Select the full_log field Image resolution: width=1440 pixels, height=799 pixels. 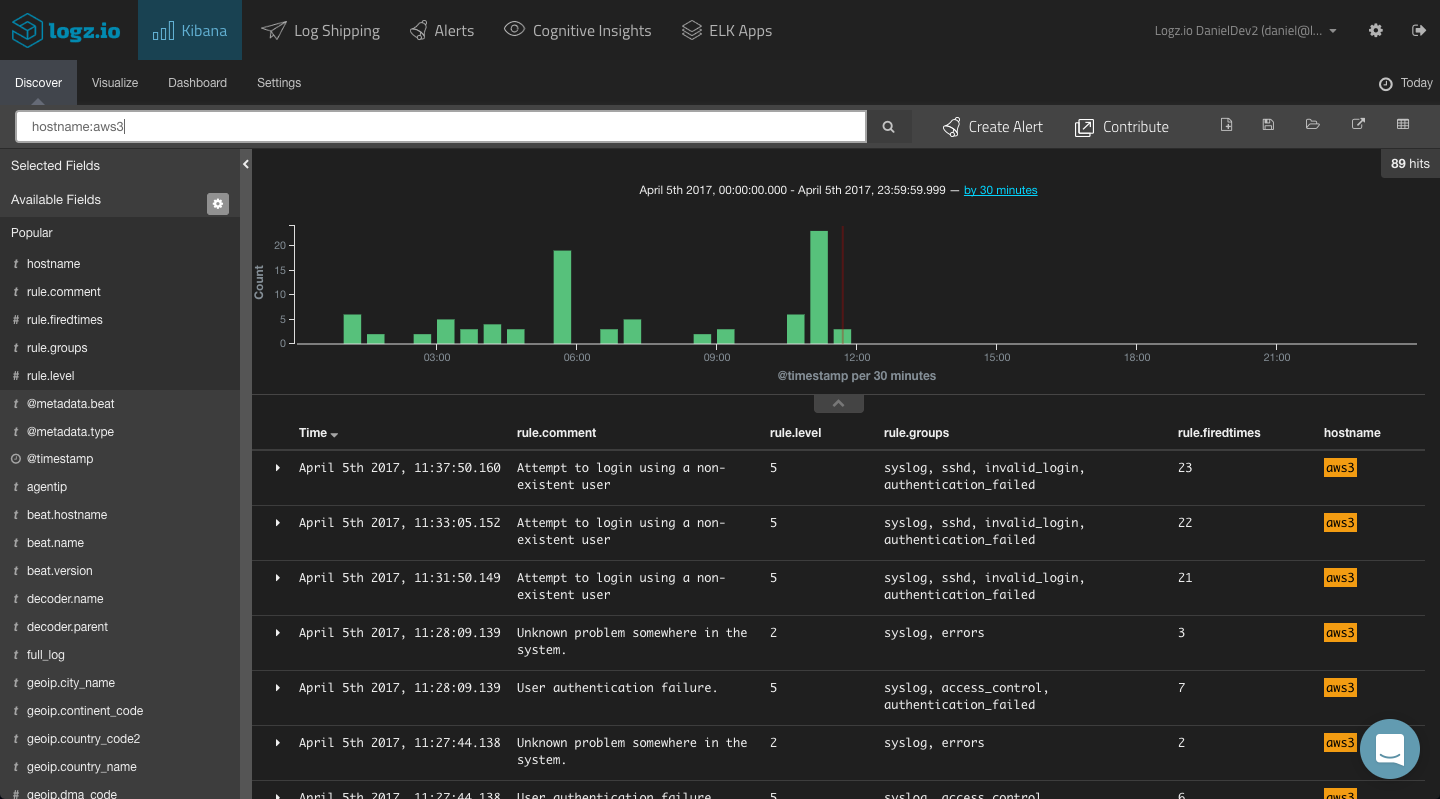46,655
